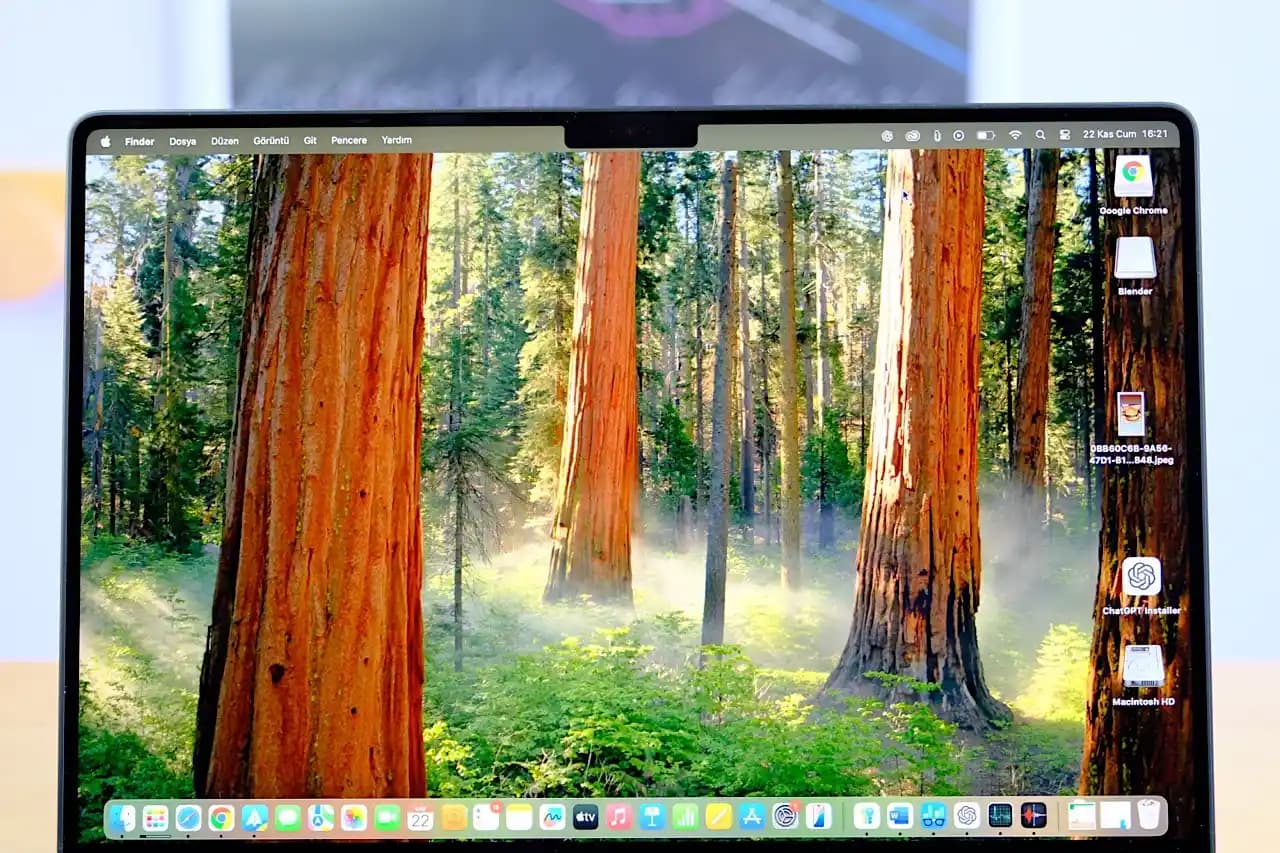Screen dimensions: 1280x853
Task: Open Spotlight search in menu bar
Action: click(1040, 135)
